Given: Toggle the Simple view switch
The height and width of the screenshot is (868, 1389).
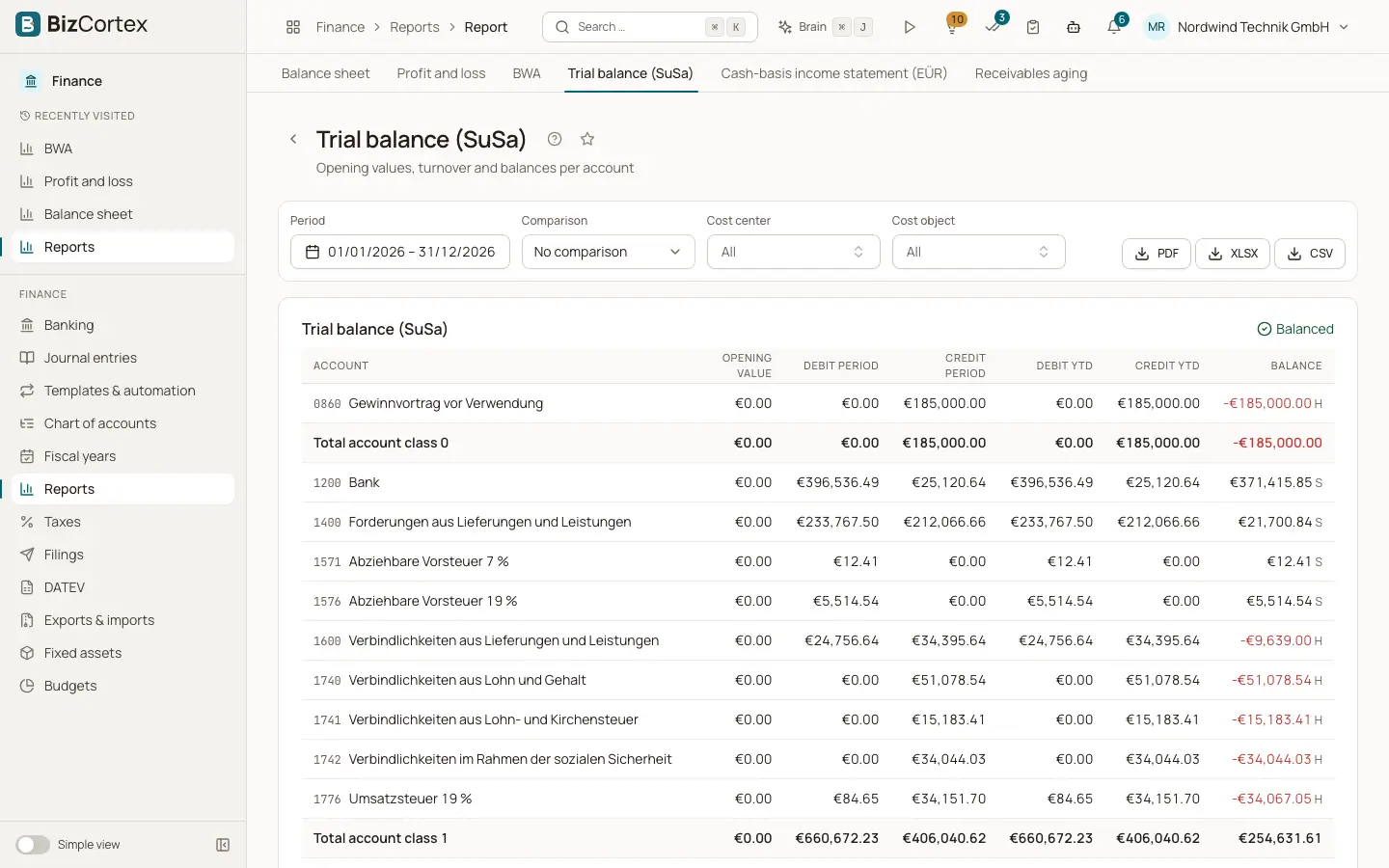Looking at the screenshot, I should pos(33,845).
